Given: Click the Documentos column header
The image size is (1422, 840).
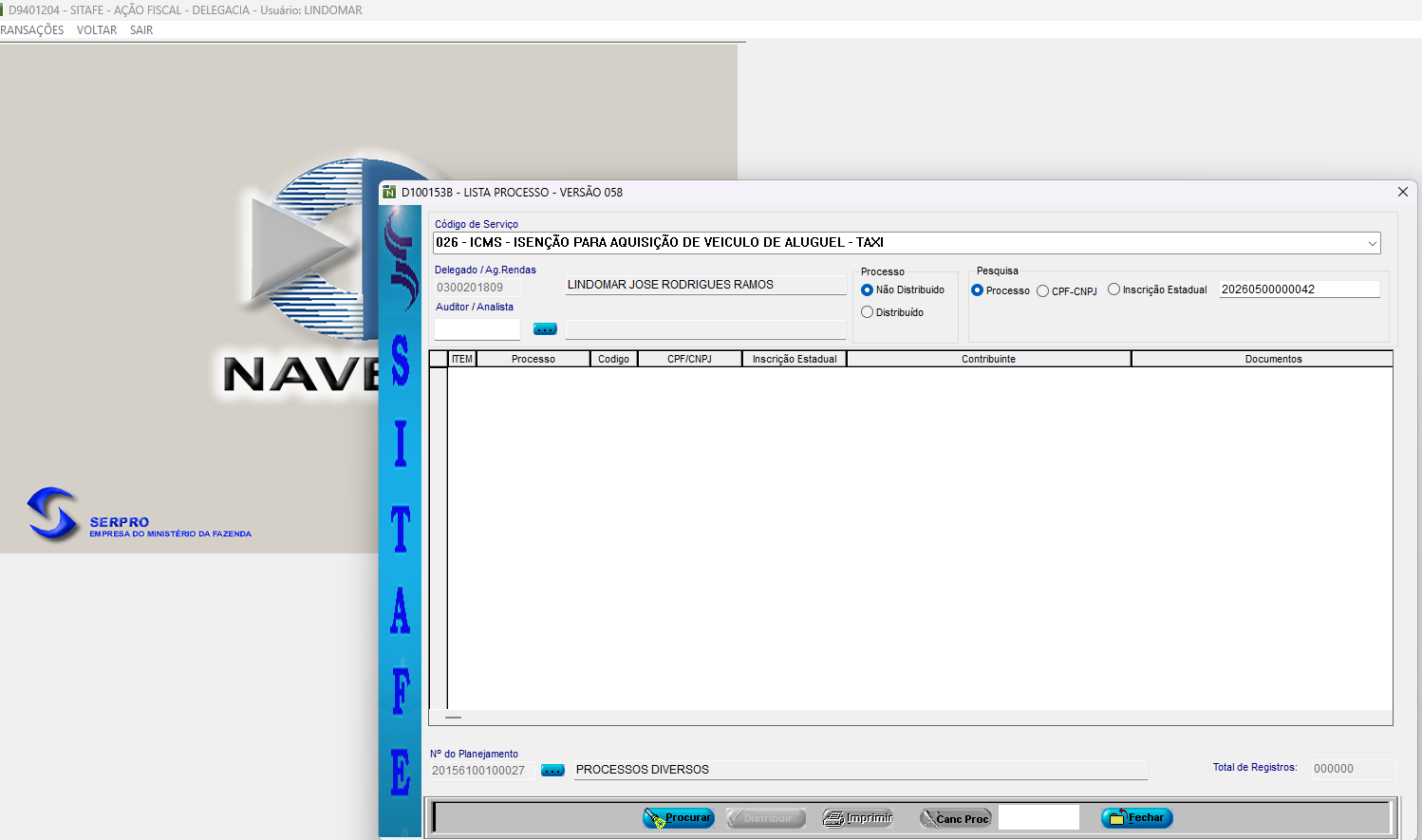Looking at the screenshot, I should [1273, 359].
